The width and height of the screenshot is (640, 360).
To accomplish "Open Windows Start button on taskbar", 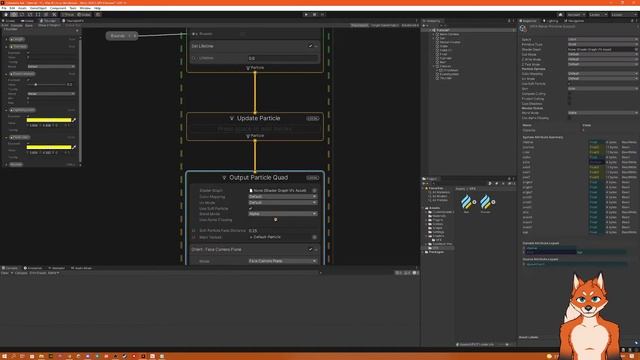I will pyautogui.click(x=4, y=356).
